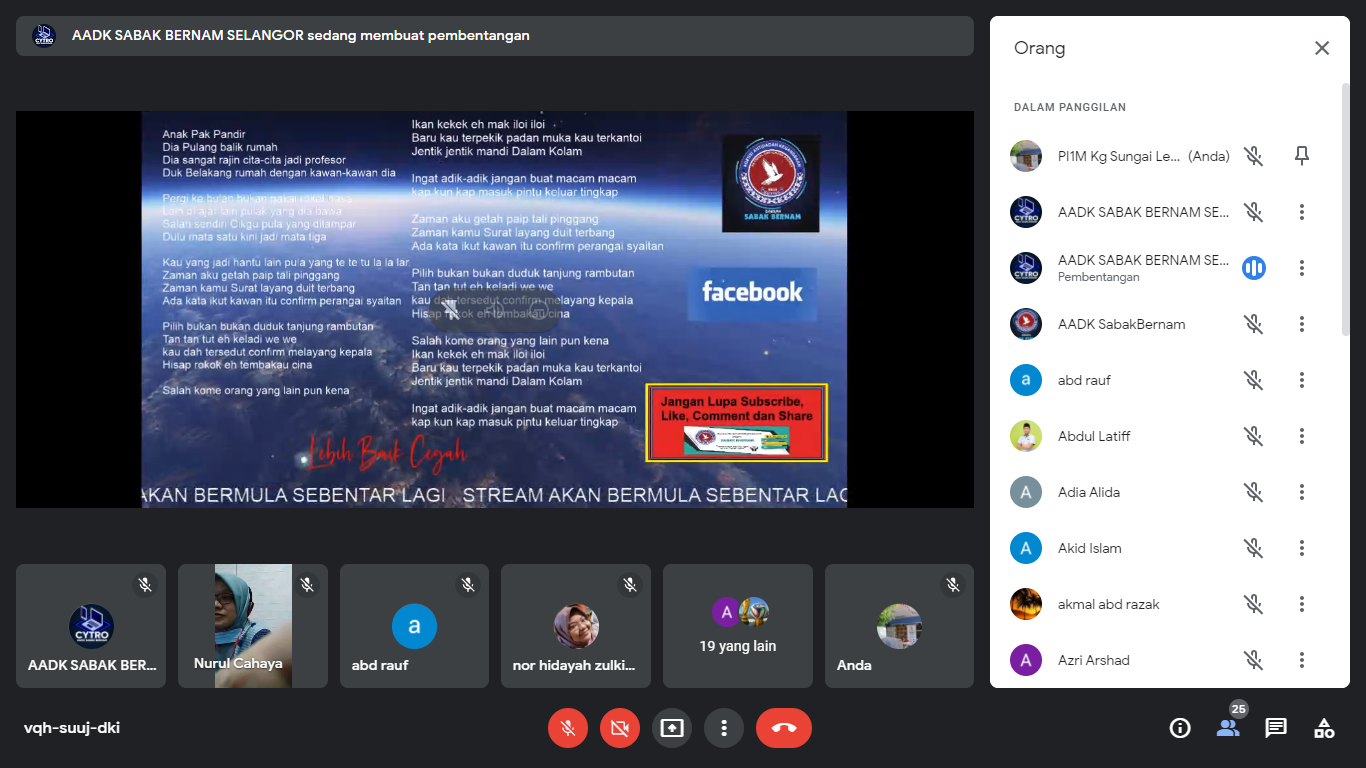Open the activities shapes icon
1366x768 pixels.
pos(1324,728)
